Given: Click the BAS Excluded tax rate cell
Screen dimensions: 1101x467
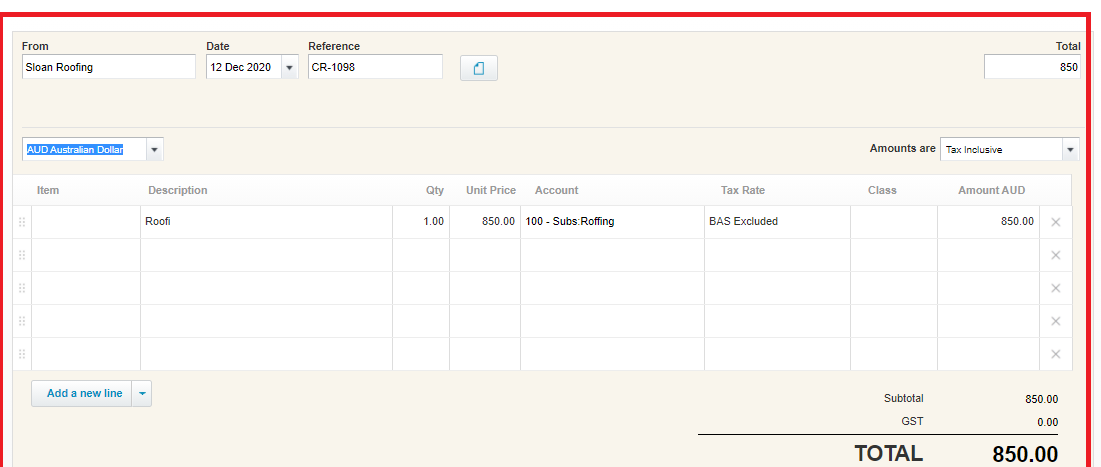Looking at the screenshot, I should tap(777, 222).
